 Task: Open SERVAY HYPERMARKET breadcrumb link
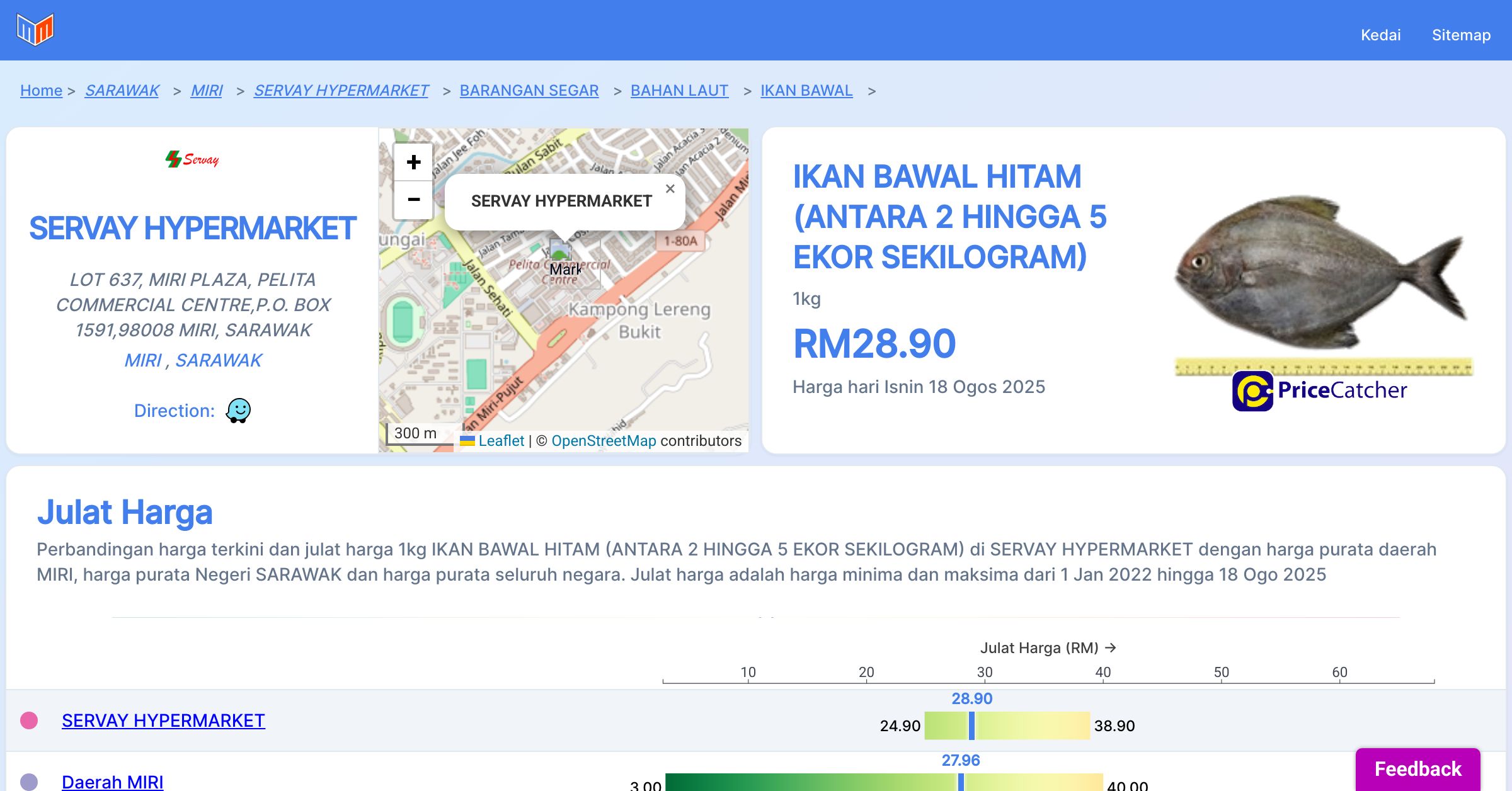(341, 91)
